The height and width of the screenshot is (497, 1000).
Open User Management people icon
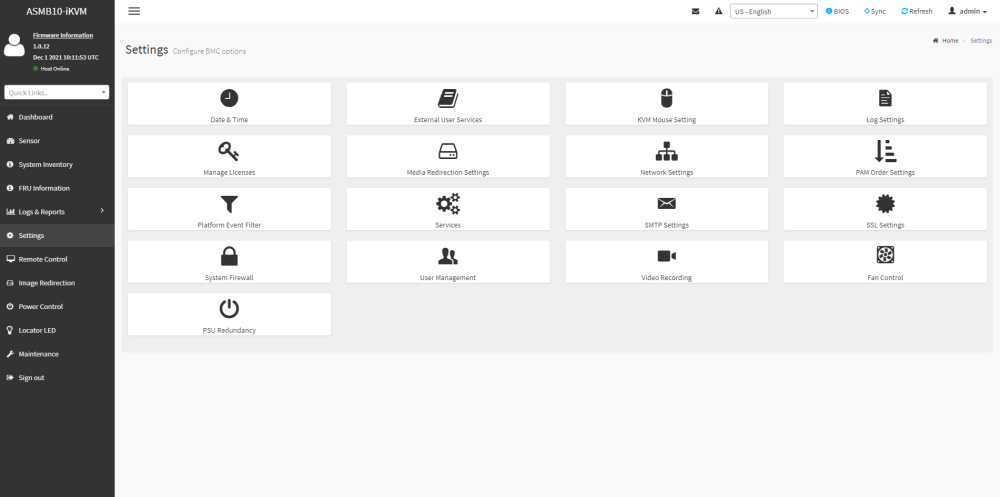point(448,256)
